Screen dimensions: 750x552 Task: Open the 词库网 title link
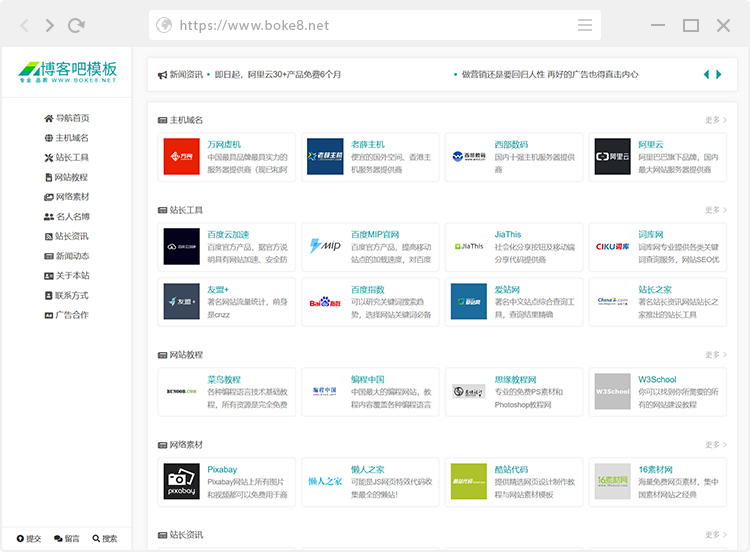tap(651, 234)
